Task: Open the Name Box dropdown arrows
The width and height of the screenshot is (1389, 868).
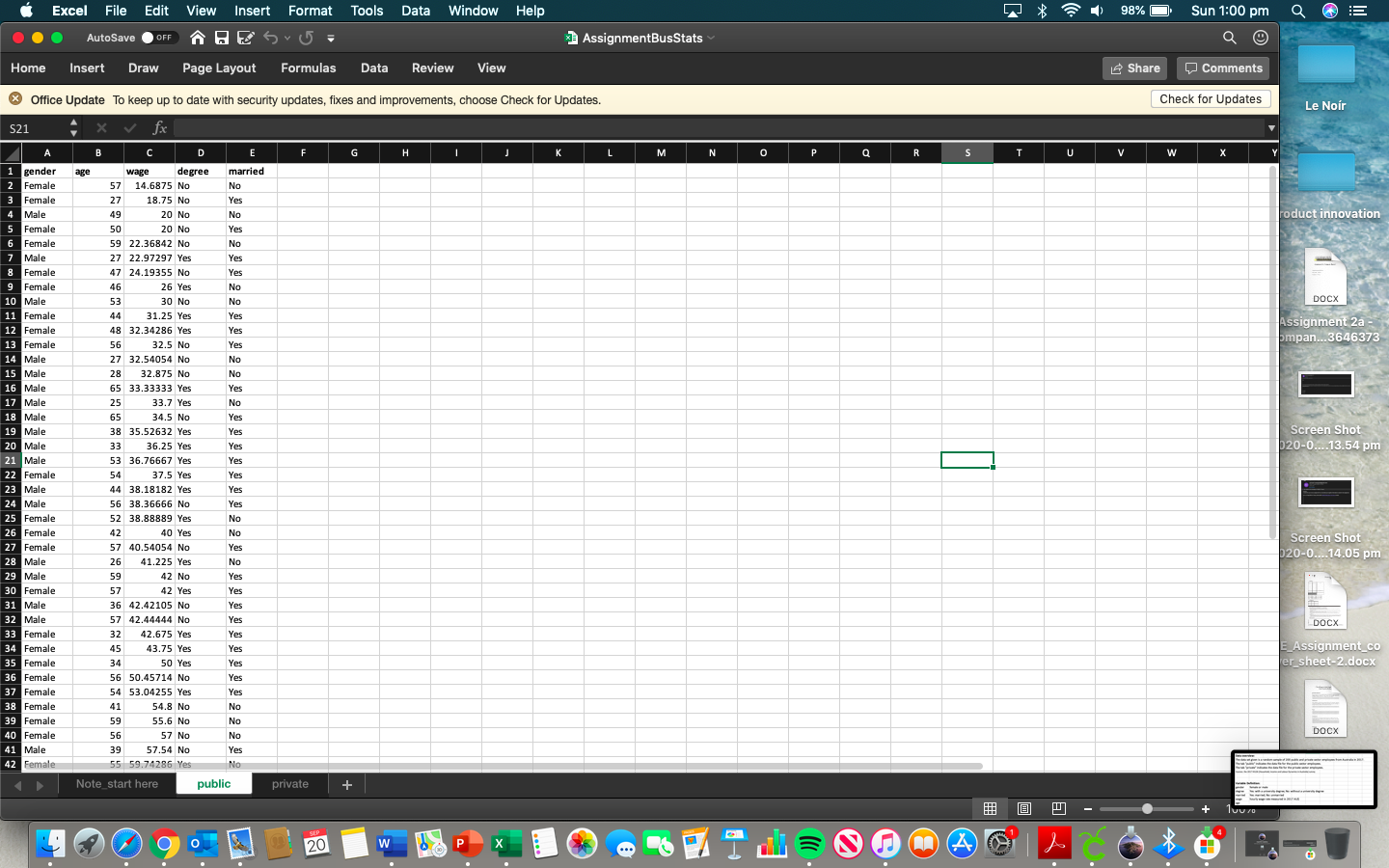Action: click(73, 127)
